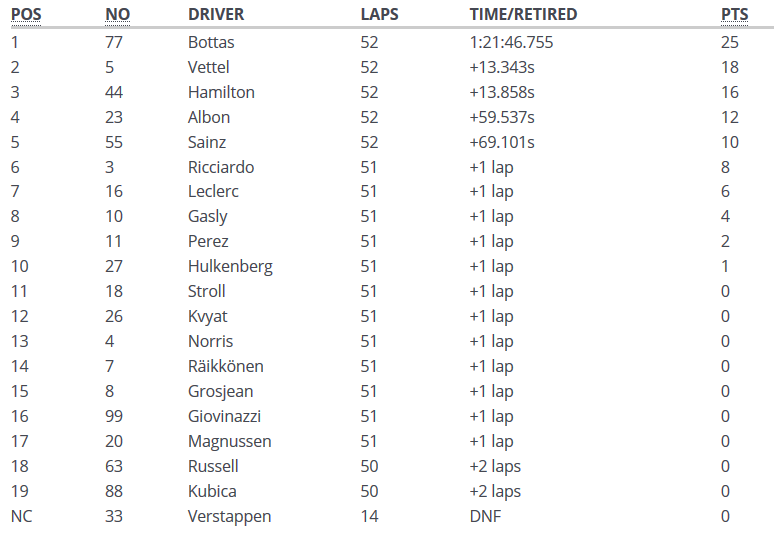
Task: Select the NC position cell
Action: [x=22, y=516]
